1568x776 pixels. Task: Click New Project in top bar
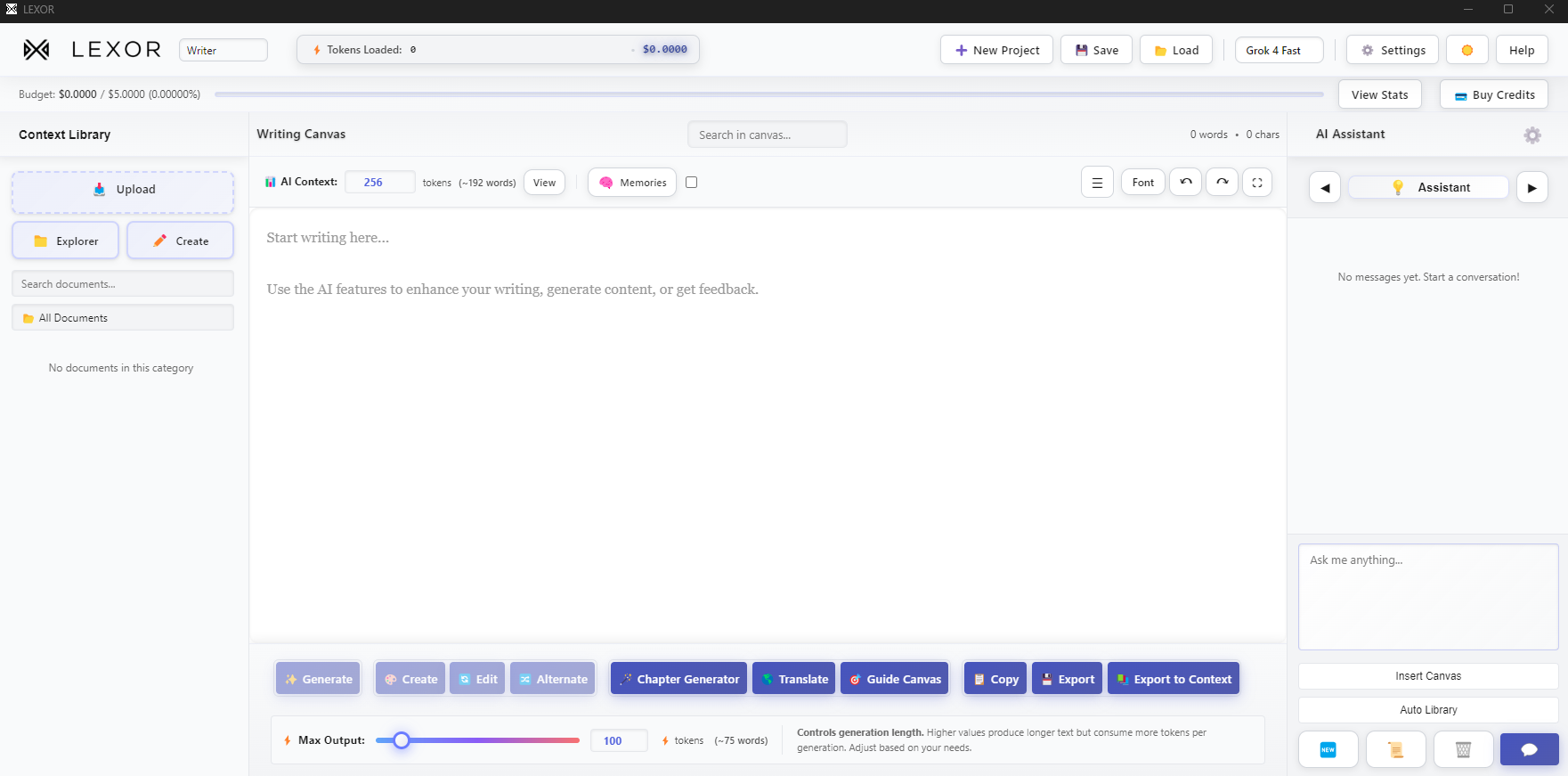(997, 50)
